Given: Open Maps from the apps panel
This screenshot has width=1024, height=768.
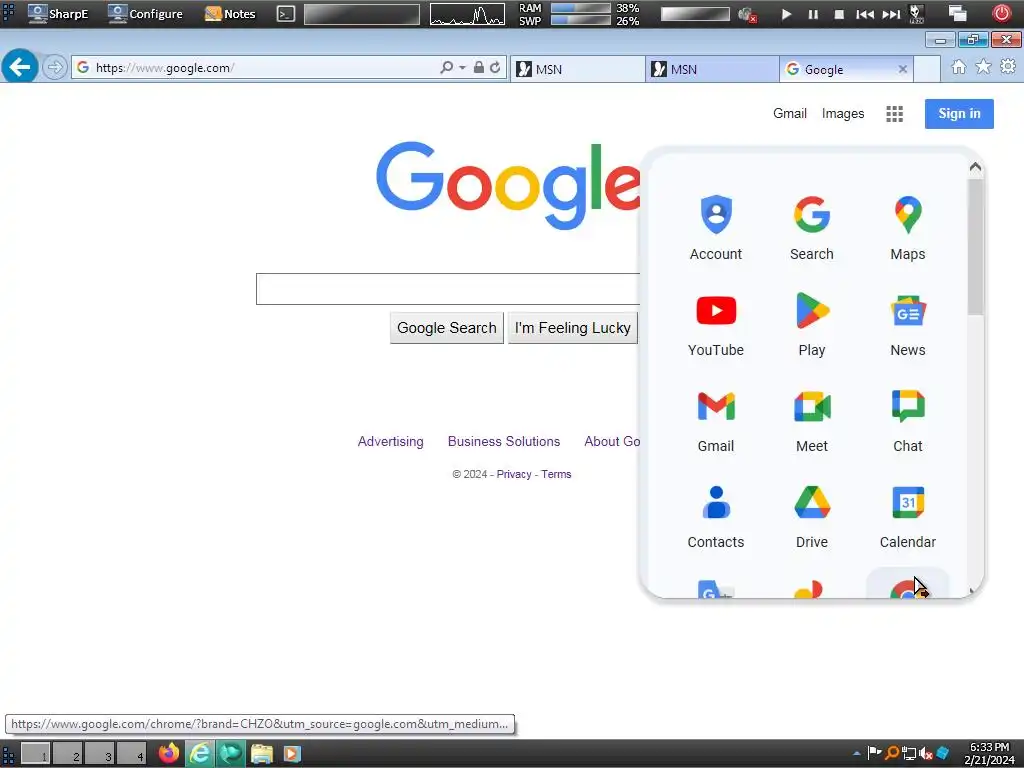Looking at the screenshot, I should tap(908, 227).
